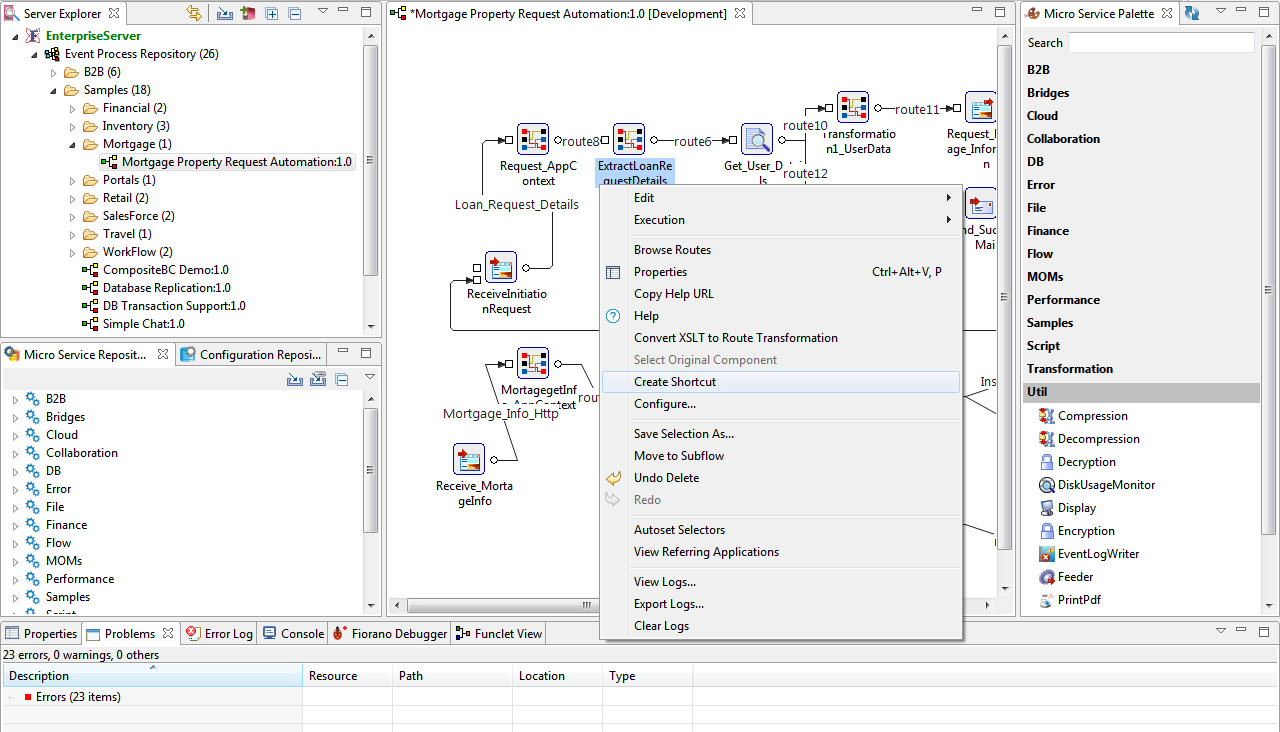Open the Finance category in the palette
Screen dimensions: 1280x732
point(1141,231)
